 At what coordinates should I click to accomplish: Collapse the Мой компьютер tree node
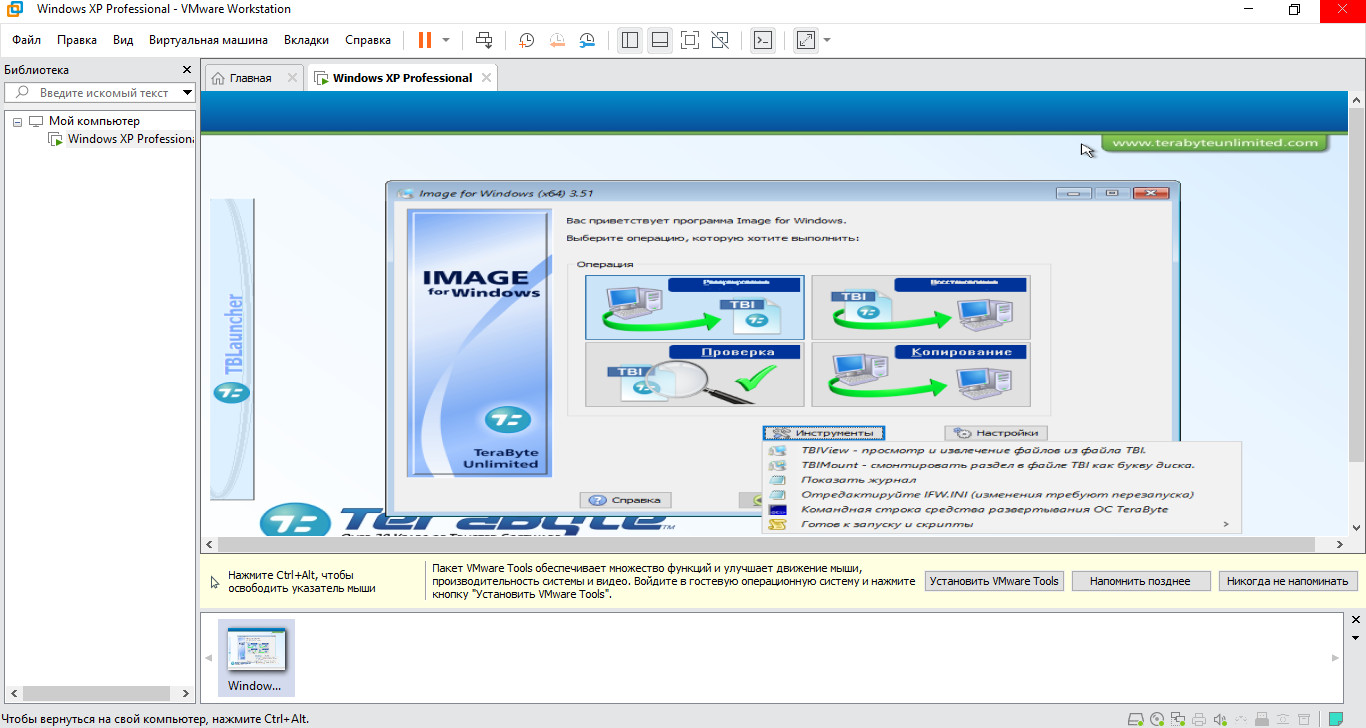click(x=17, y=121)
